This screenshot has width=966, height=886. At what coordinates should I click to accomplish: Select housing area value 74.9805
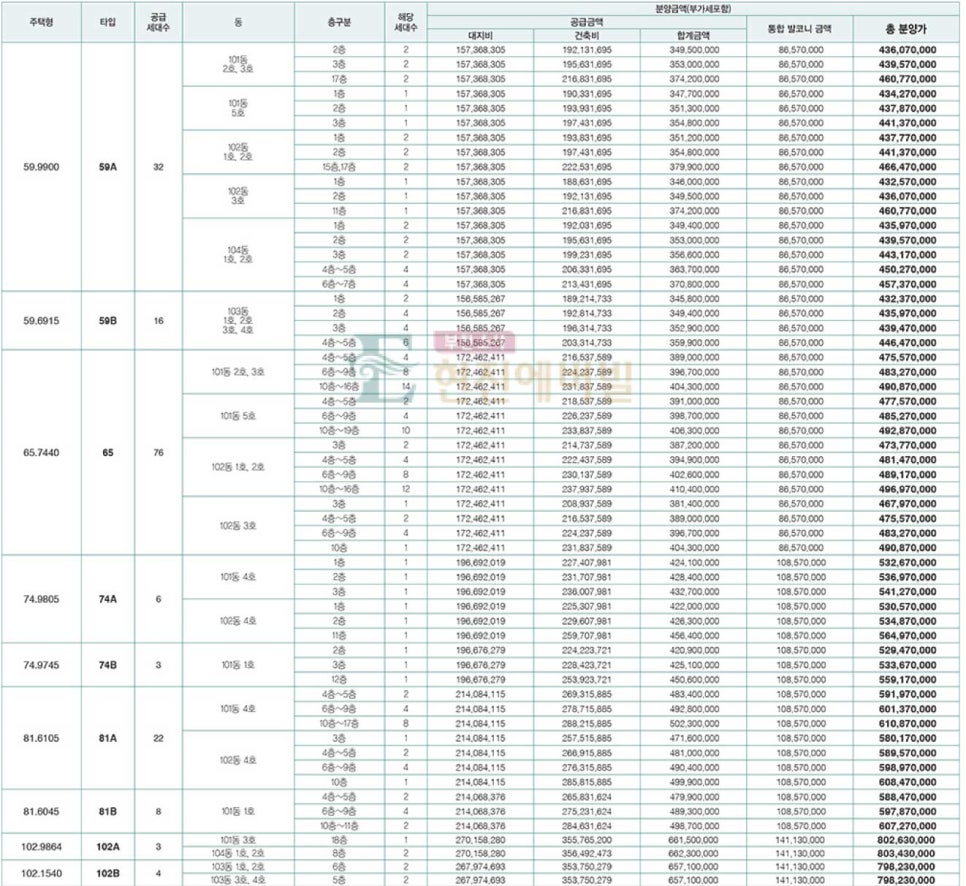[x=41, y=599]
